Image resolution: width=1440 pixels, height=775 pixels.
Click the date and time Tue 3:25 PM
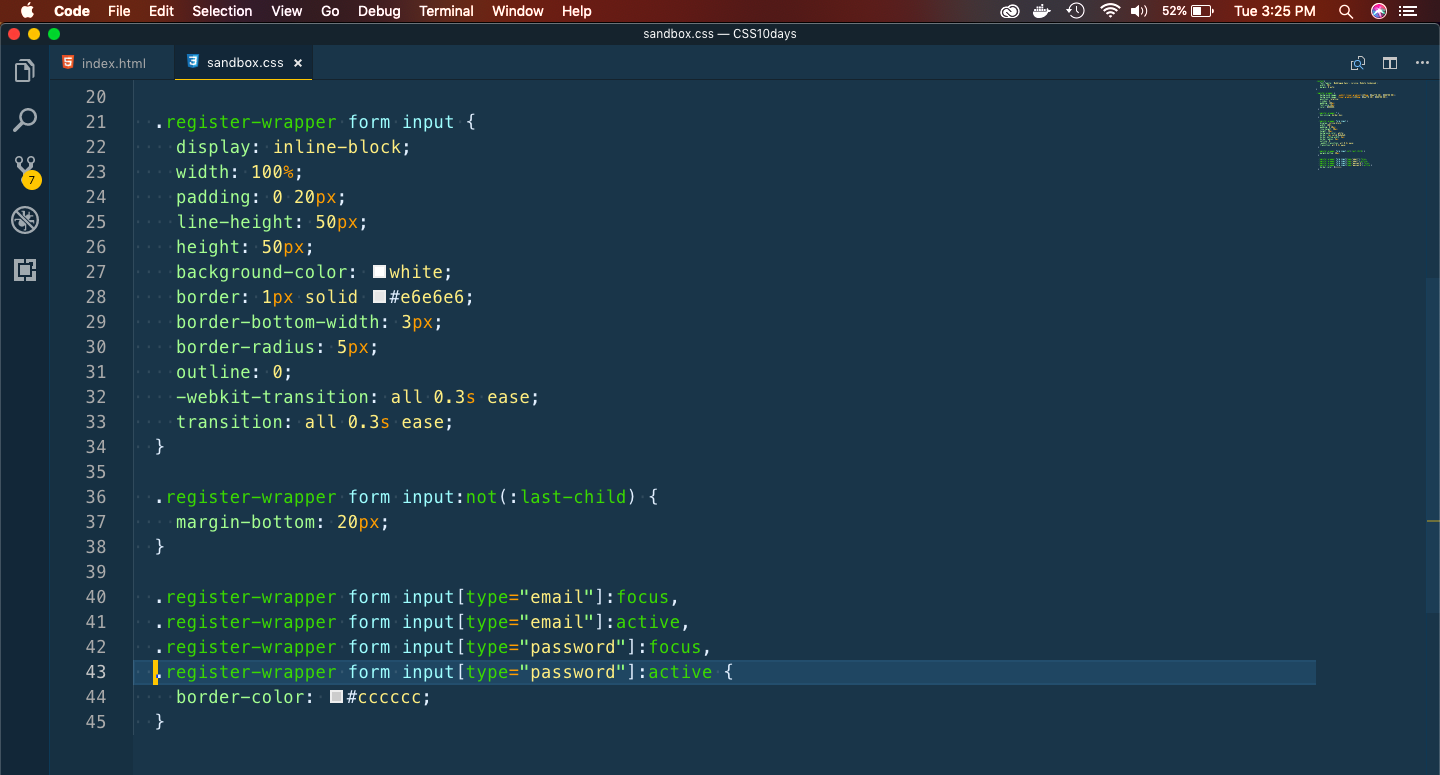click(x=1275, y=11)
